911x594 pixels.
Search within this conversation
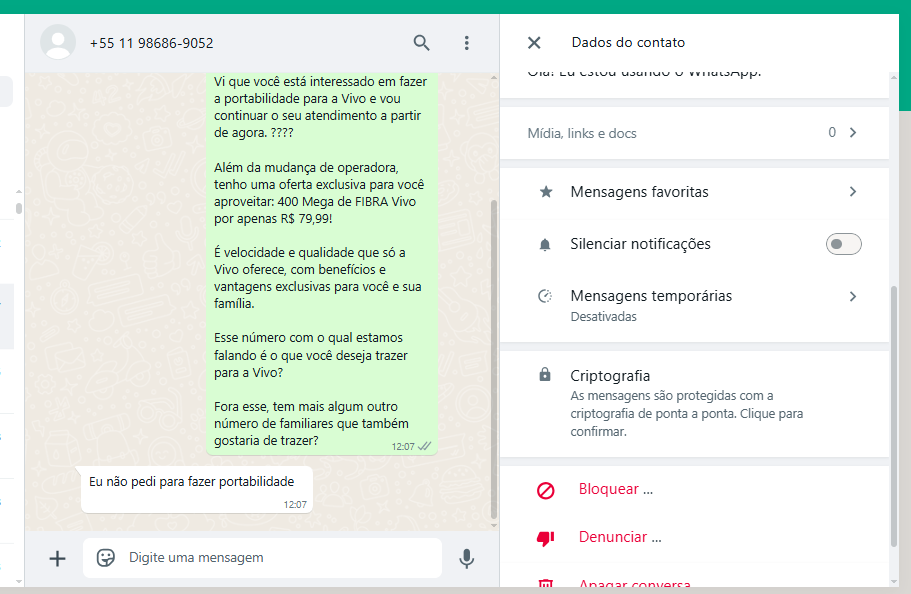click(421, 42)
